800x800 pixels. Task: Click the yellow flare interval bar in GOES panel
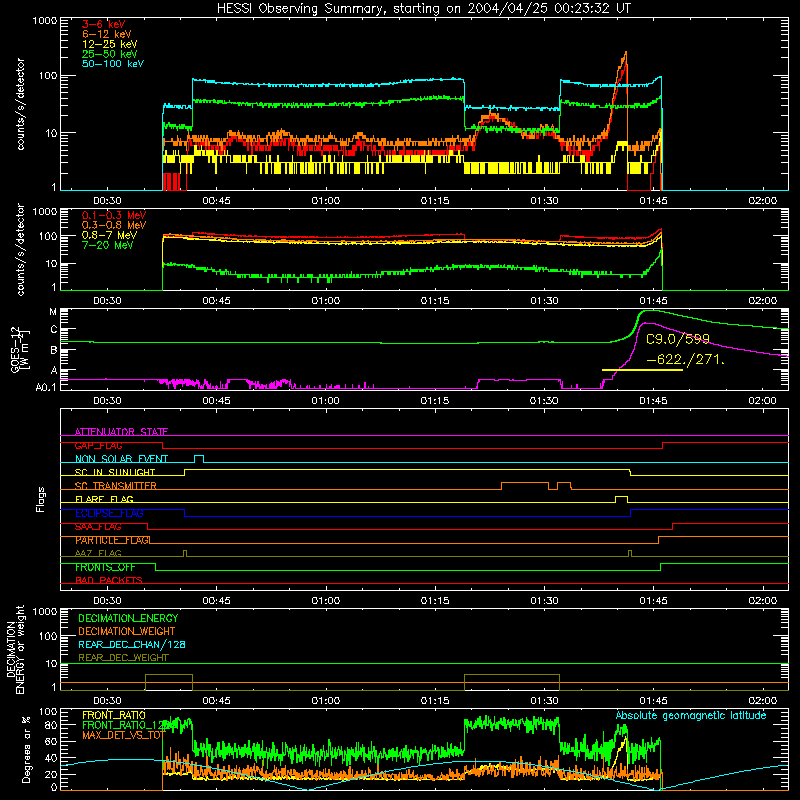click(x=642, y=370)
